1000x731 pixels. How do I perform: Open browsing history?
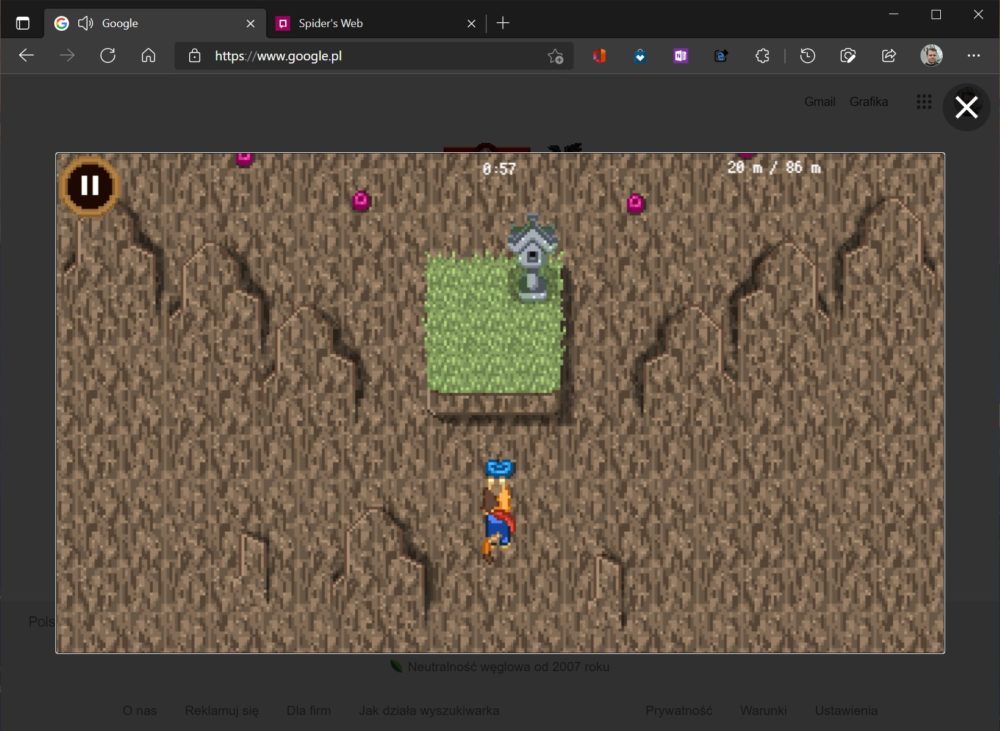point(807,56)
